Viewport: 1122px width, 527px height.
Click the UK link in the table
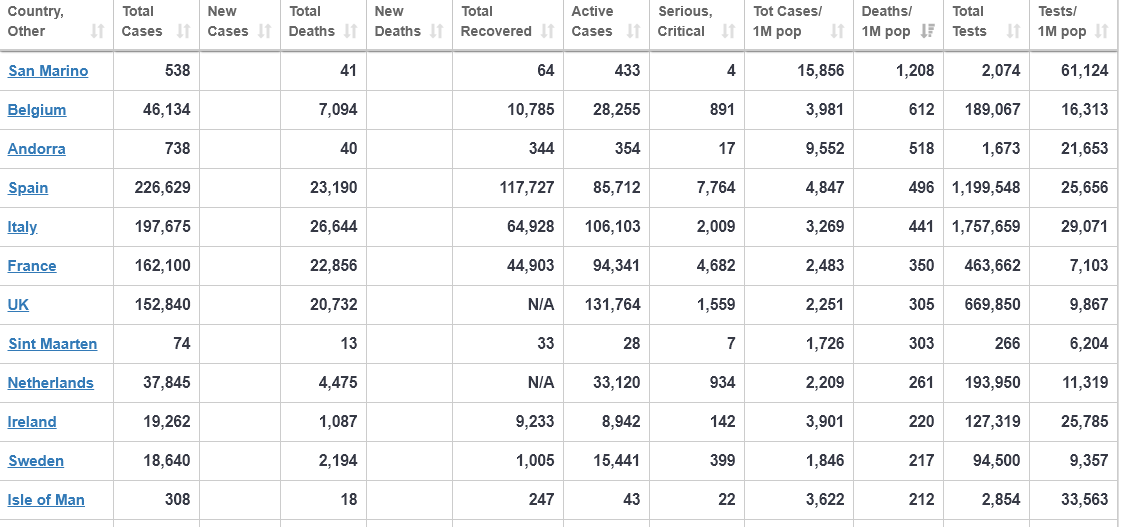(18, 305)
